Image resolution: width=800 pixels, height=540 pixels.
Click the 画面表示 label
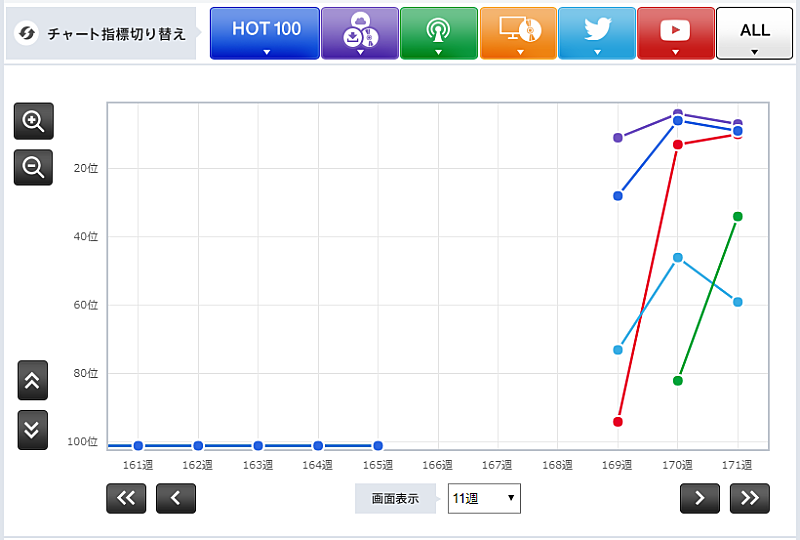(x=395, y=497)
